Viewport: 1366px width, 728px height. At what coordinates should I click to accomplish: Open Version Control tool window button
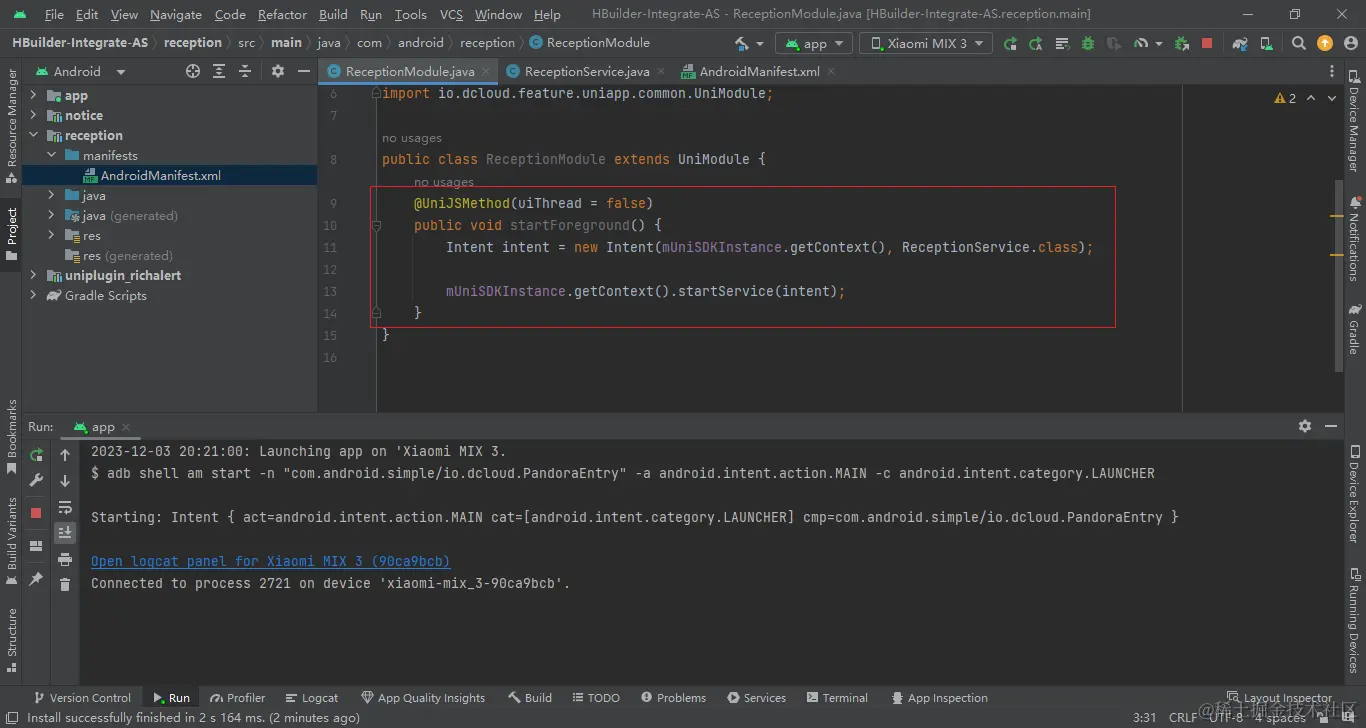(82, 698)
